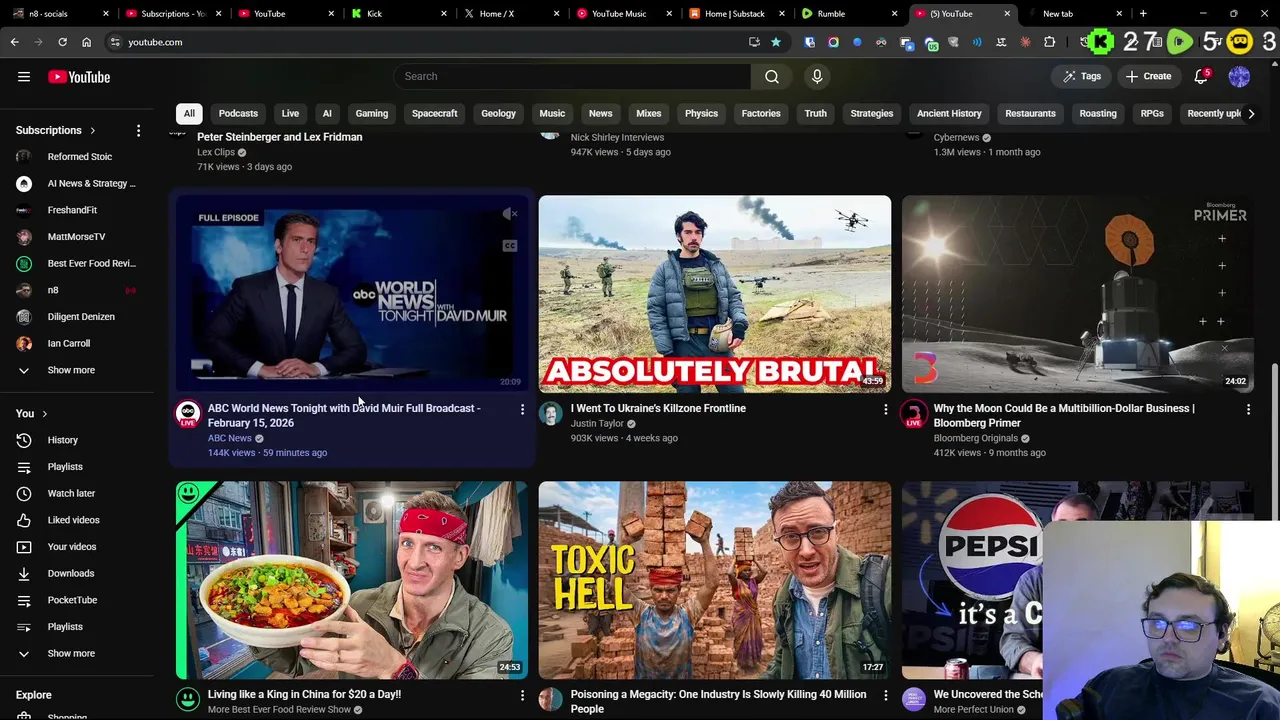Image resolution: width=1280 pixels, height=720 pixels.
Task: Click the ABC News channel avatar
Action: point(188,414)
